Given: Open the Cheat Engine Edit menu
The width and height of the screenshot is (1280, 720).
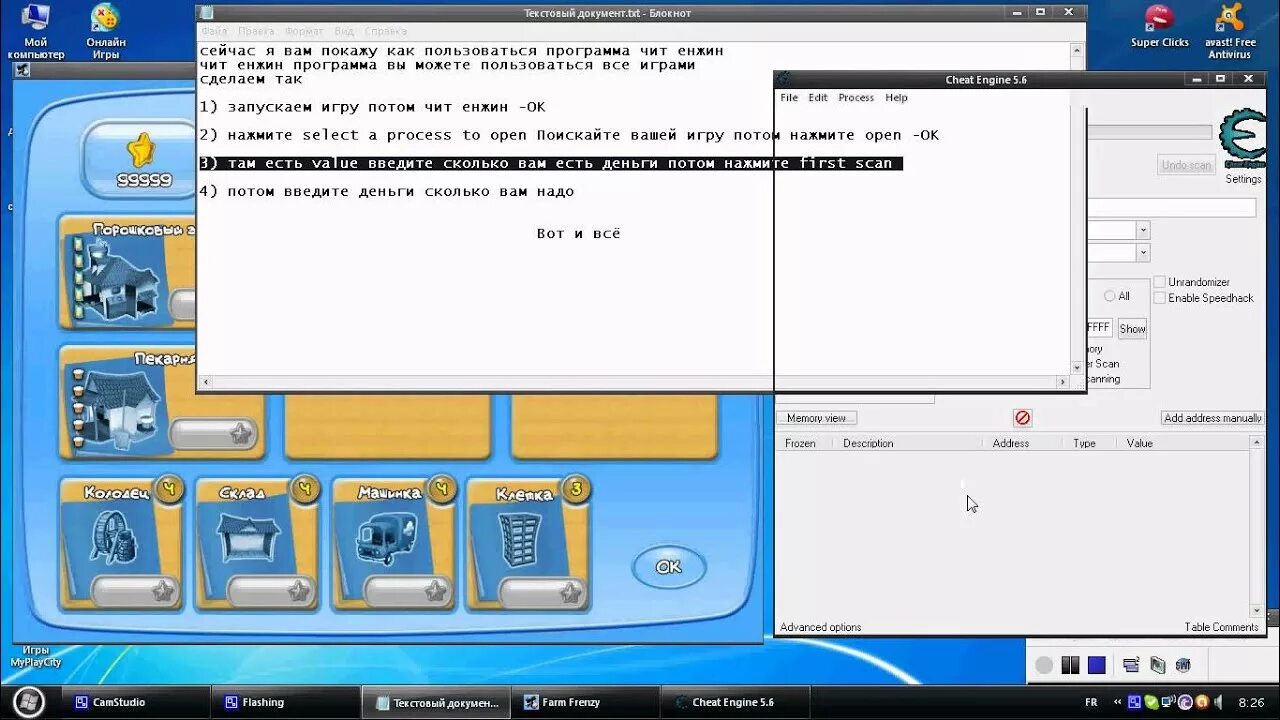Looking at the screenshot, I should 818,97.
